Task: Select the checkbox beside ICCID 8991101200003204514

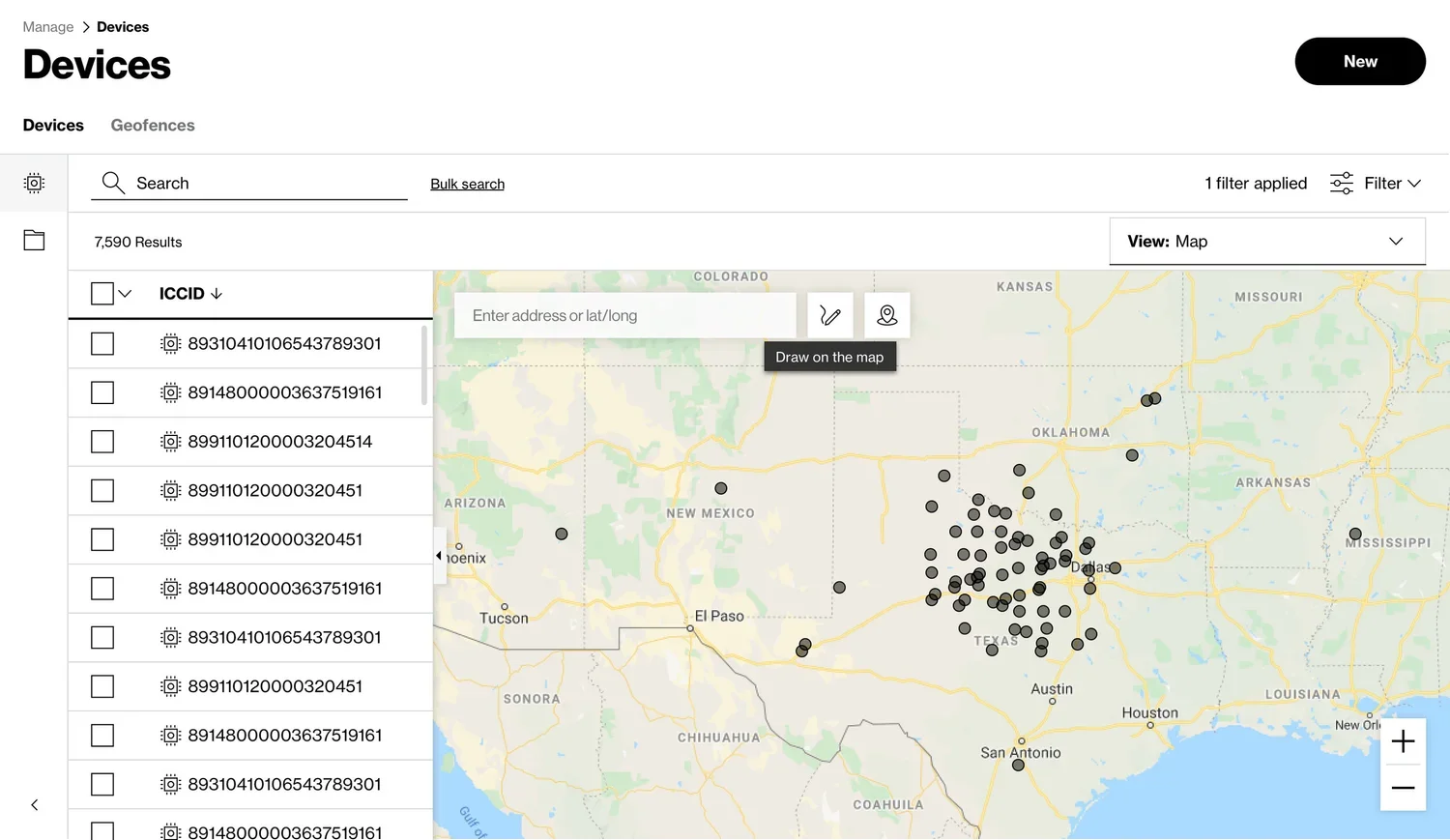Action: click(102, 442)
